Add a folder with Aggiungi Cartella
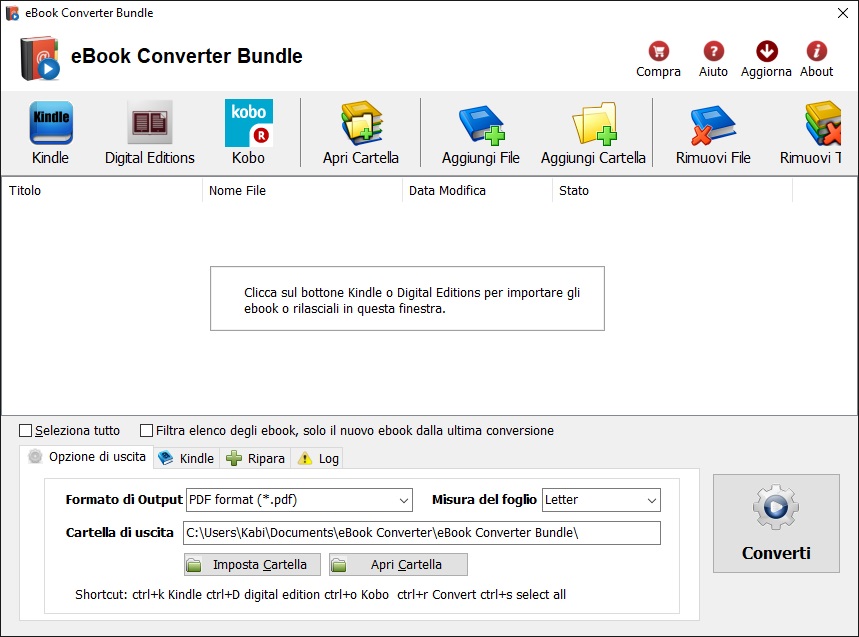This screenshot has width=859, height=637. 594,123
